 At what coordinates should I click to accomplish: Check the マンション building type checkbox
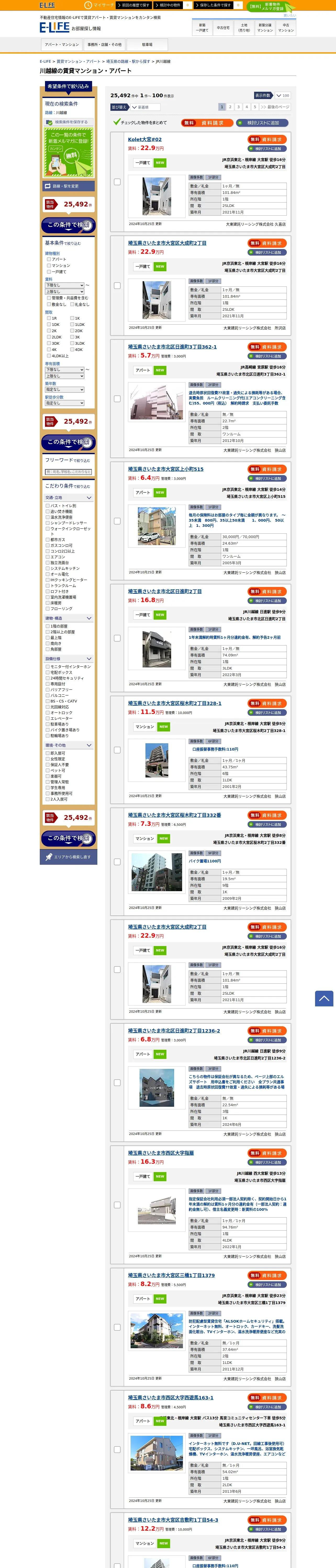pos(49,266)
